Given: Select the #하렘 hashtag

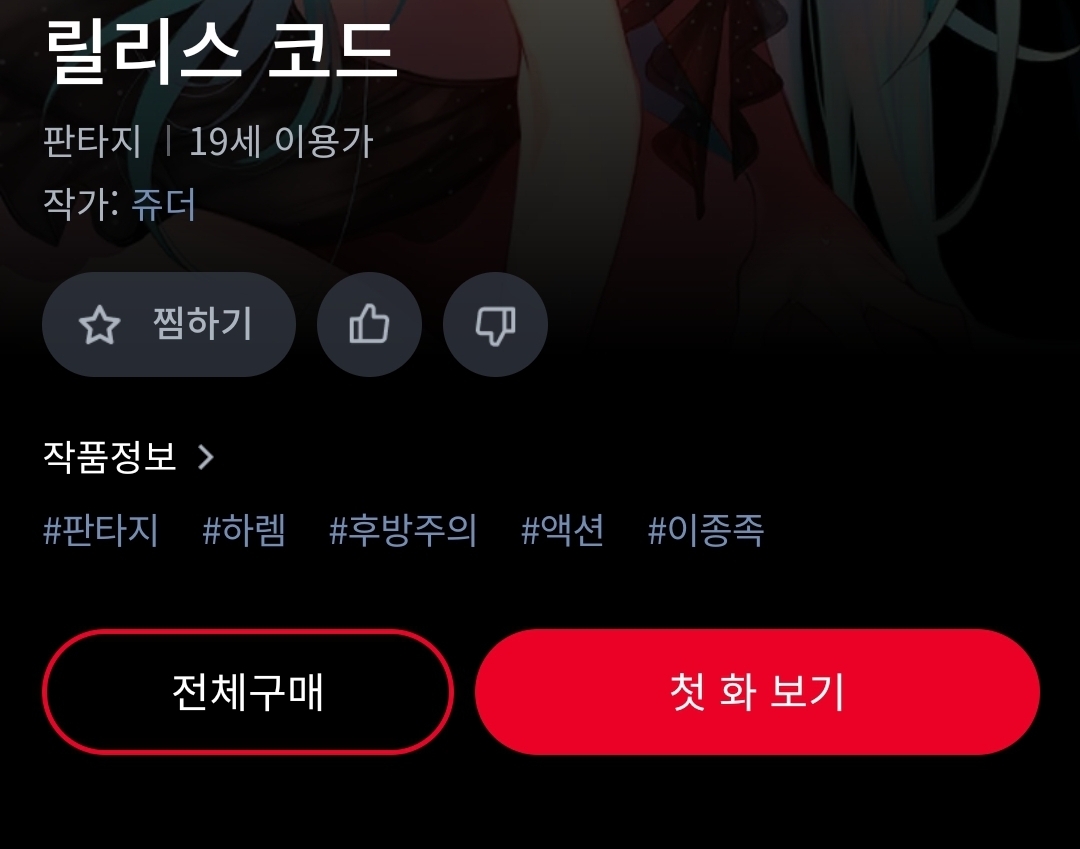Looking at the screenshot, I should pos(244,531).
